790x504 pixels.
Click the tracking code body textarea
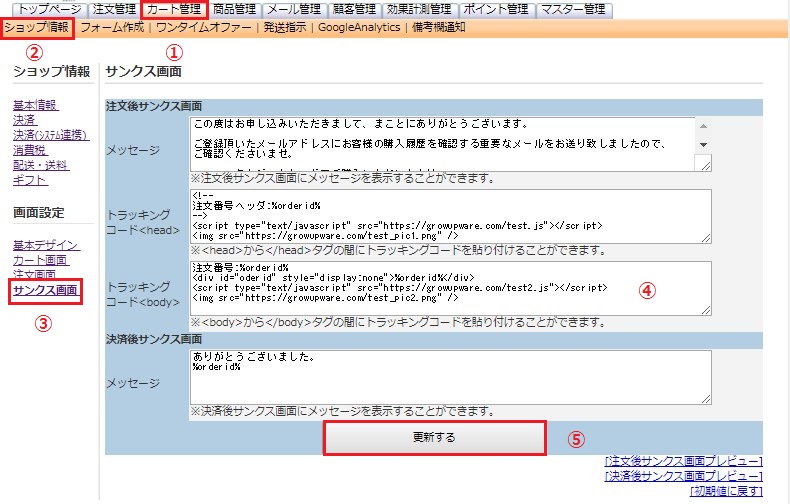pyautogui.click(x=450, y=288)
